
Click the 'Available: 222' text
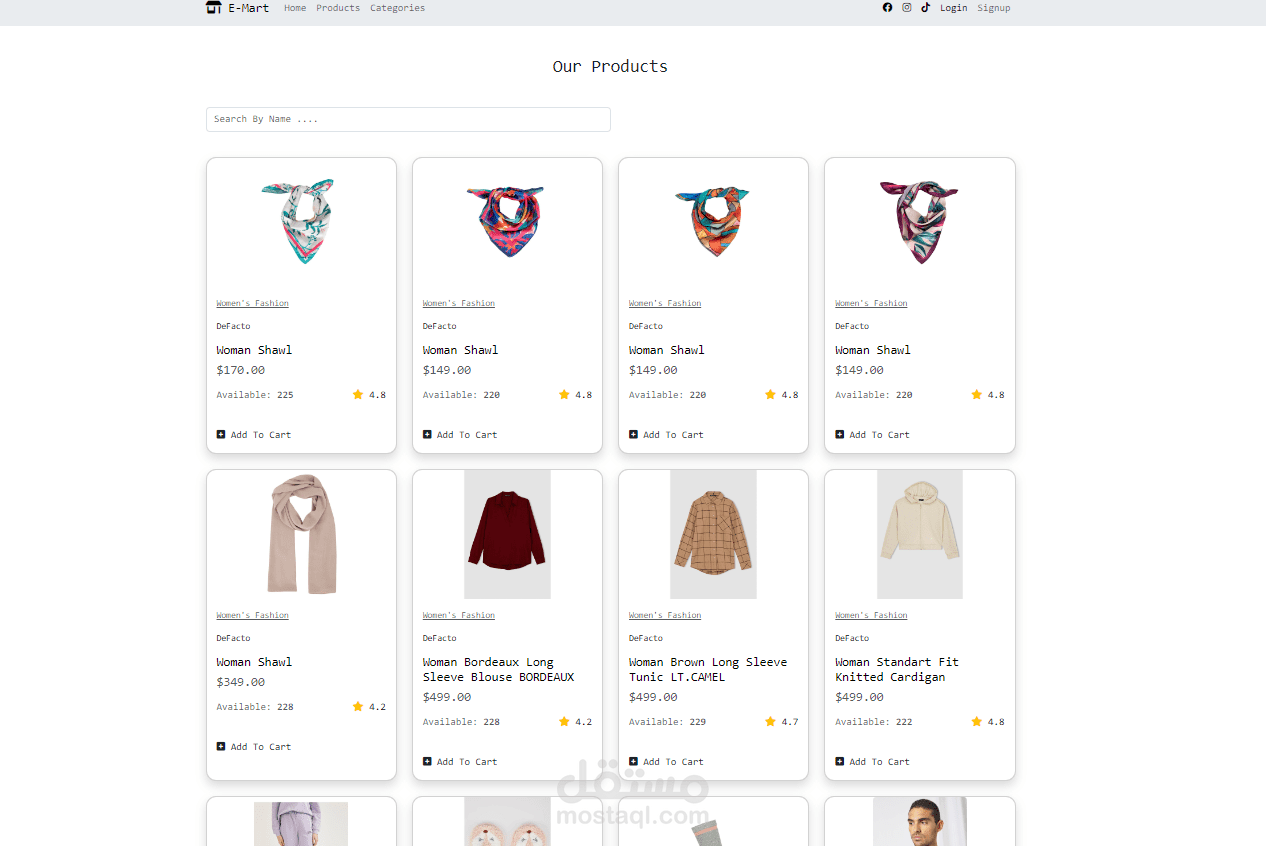pos(874,722)
